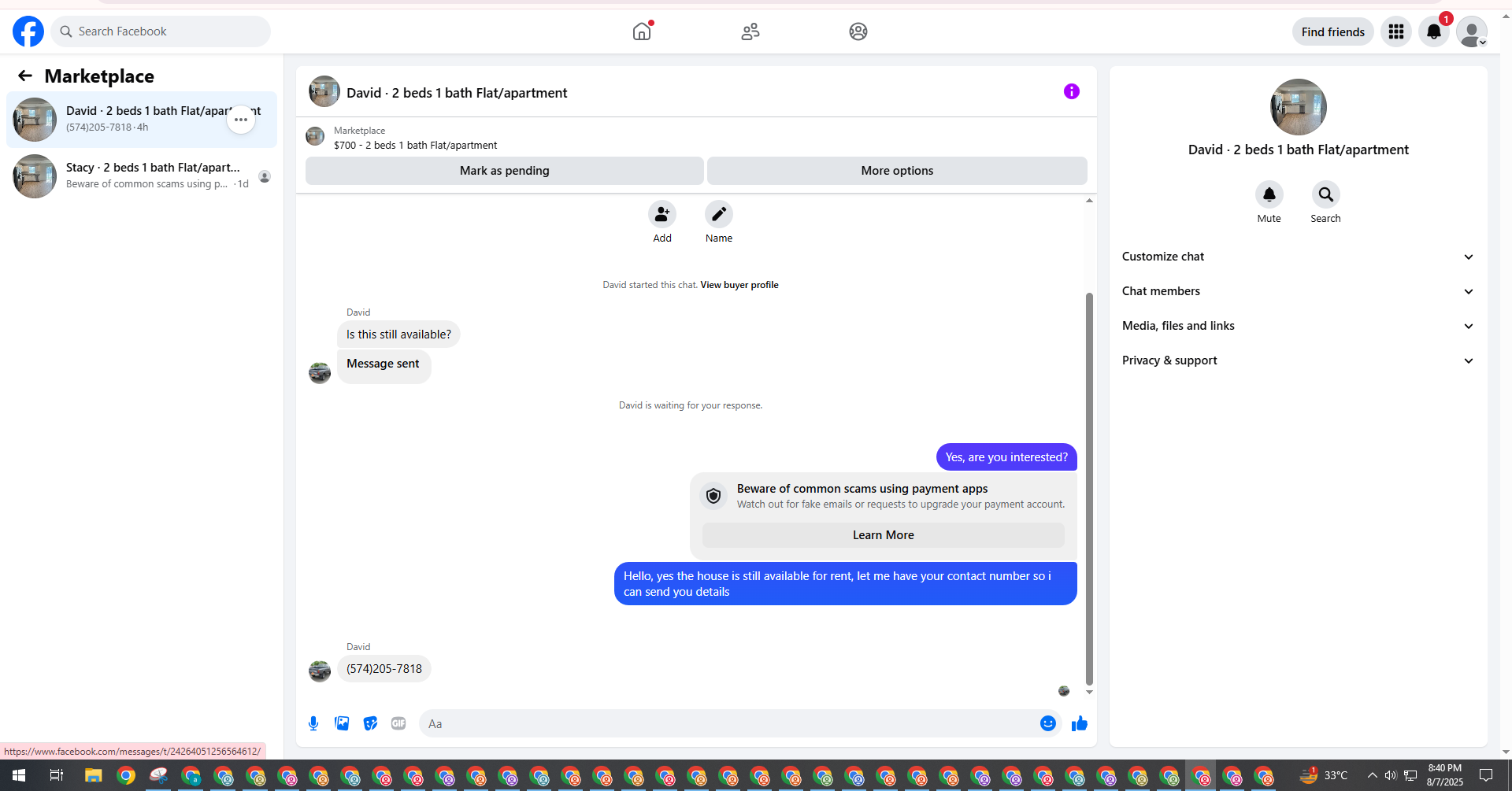Viewport: 1512px width, 791px height.
Task: Send a voice clip
Action: pos(313,723)
